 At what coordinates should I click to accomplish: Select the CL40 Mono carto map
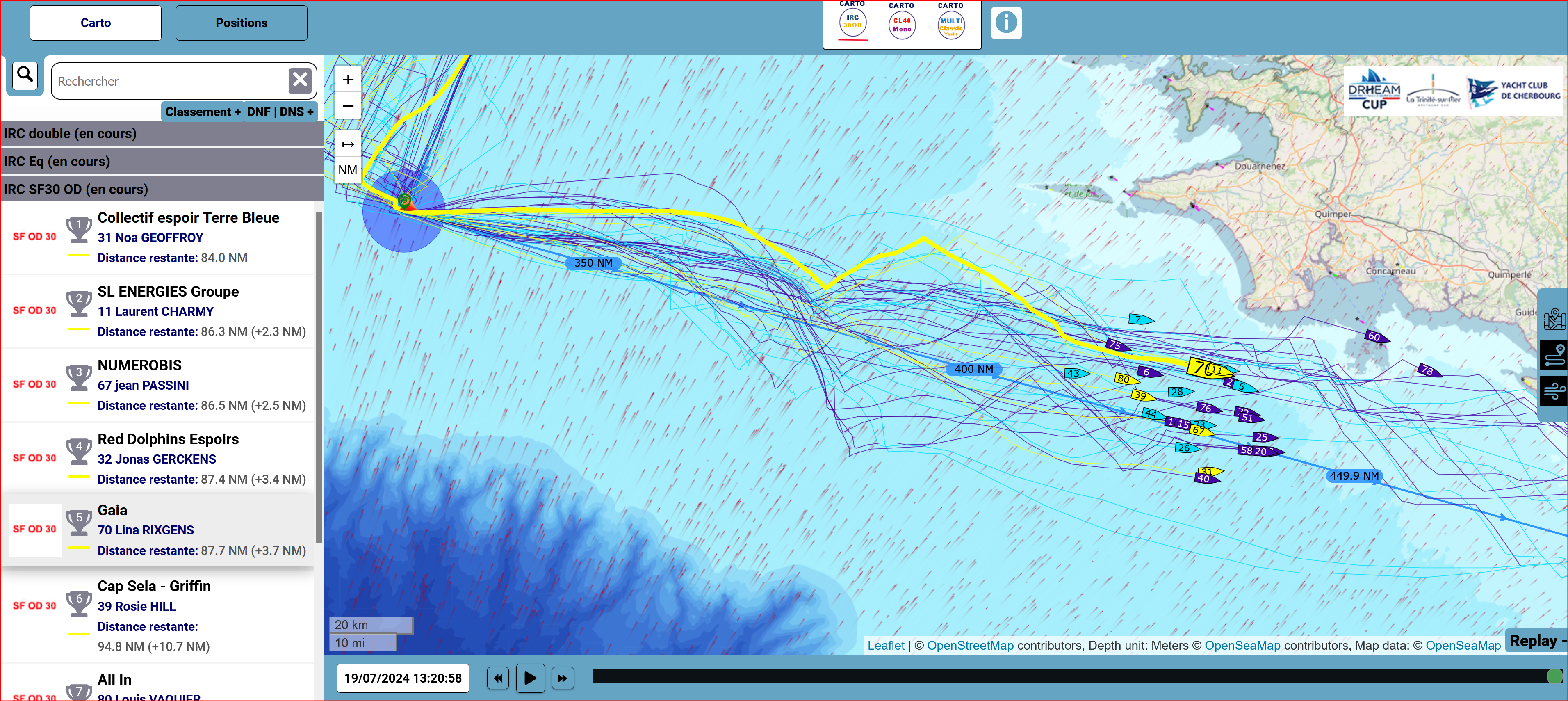point(902,23)
